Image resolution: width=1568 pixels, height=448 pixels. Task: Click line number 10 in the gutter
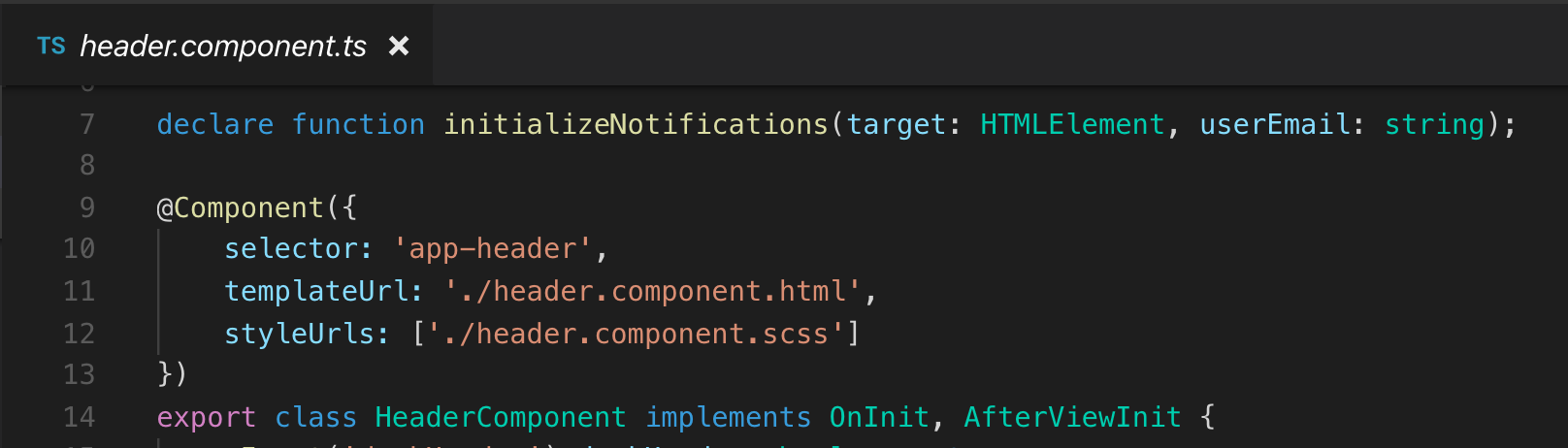tap(80, 249)
